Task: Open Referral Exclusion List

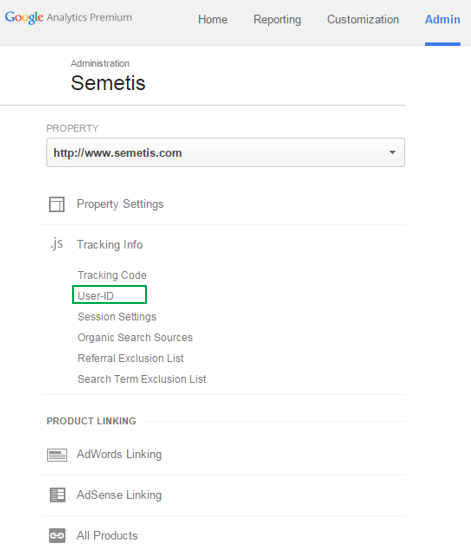Action: (130, 358)
